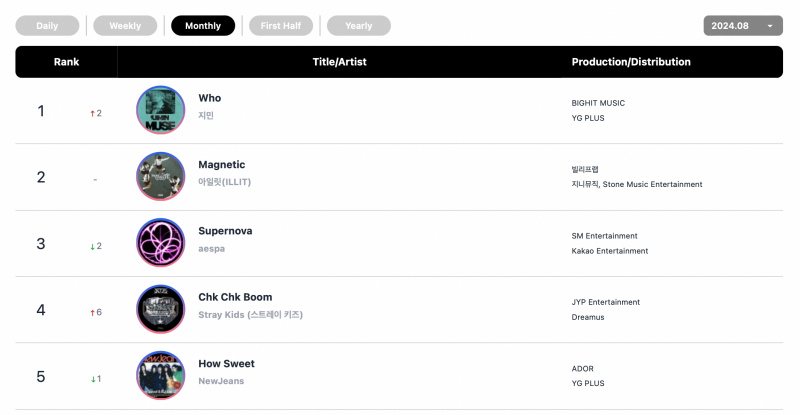Switch to the First Half chart tab
The width and height of the screenshot is (800, 415).
point(281,26)
